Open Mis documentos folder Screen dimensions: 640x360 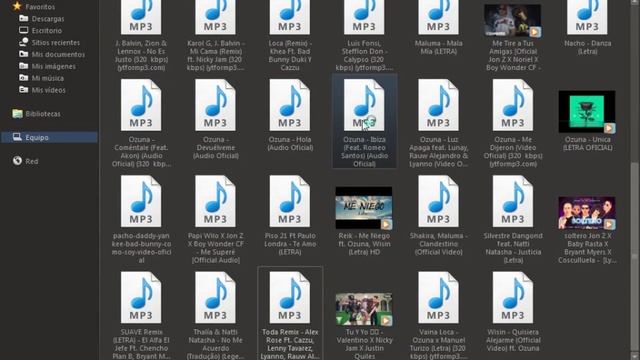tap(58, 54)
